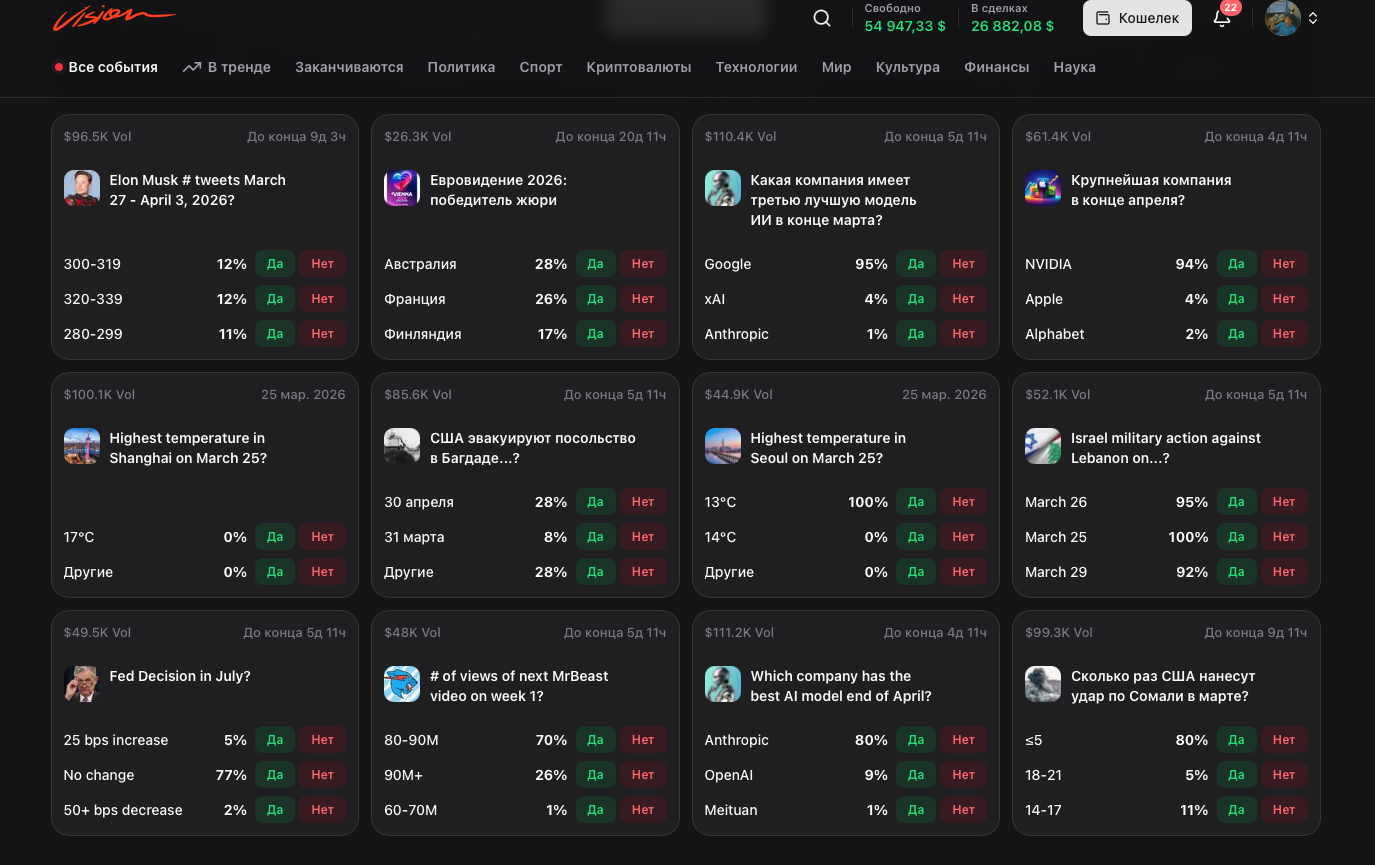Viewport: 1375px width, 865px height.
Task: Switch to the Криптовалюты category tab
Action: [x=639, y=66]
